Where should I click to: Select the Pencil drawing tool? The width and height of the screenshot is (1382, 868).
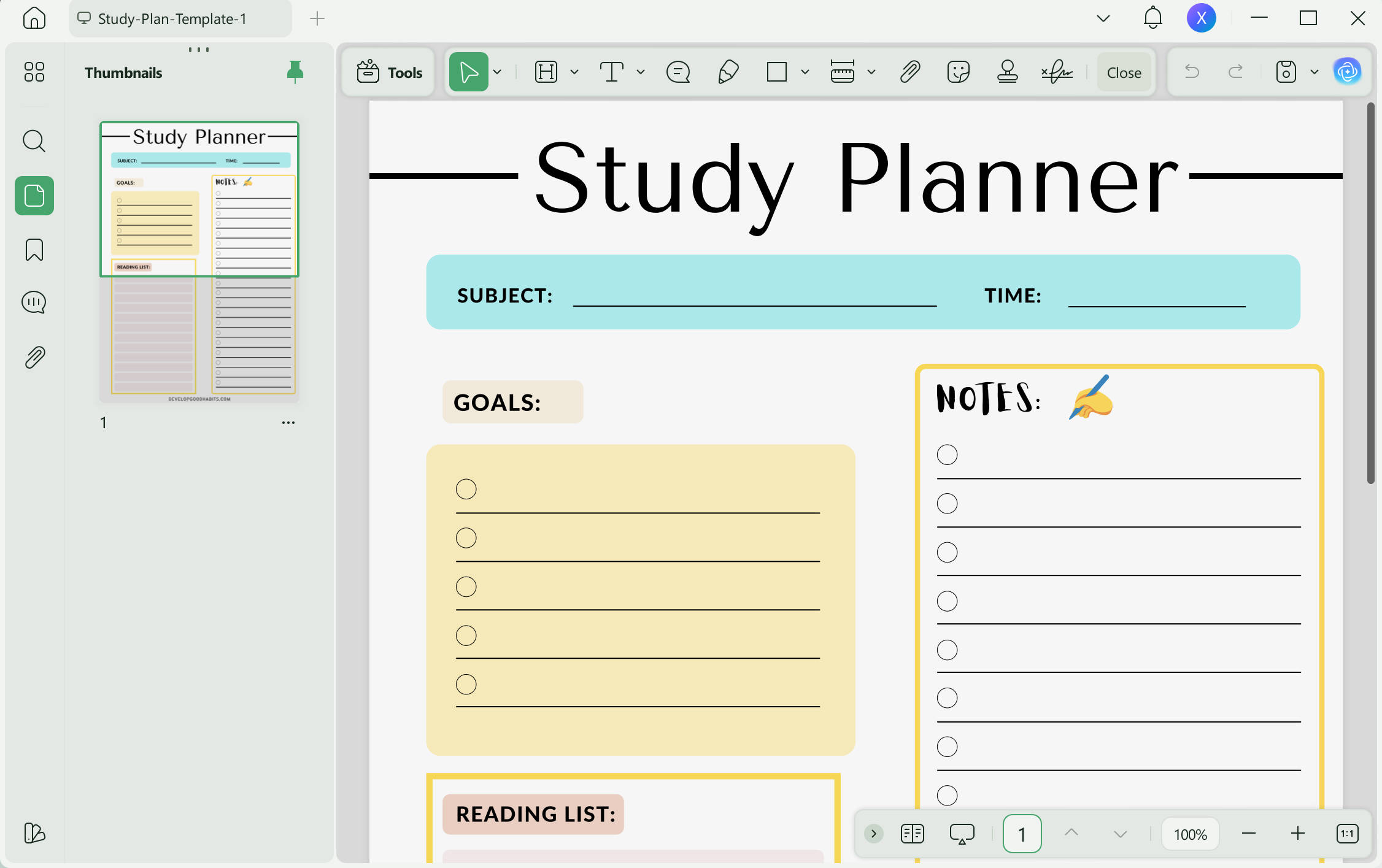pos(728,72)
